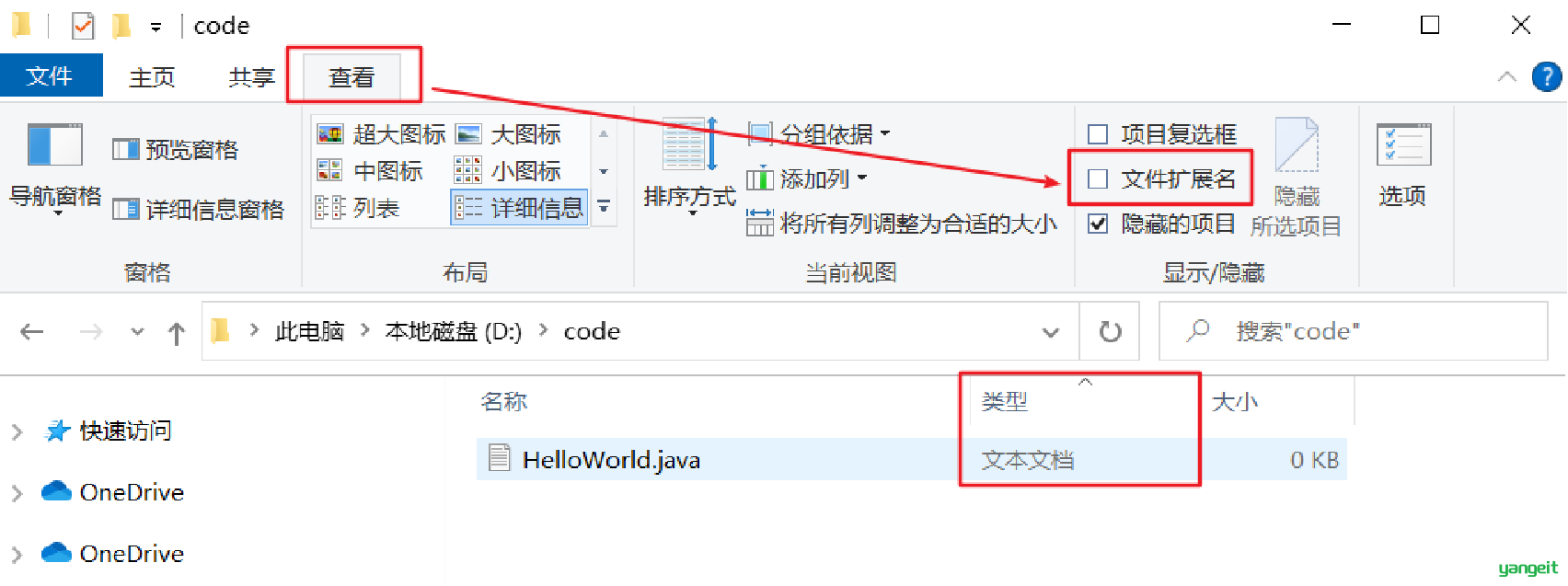The width and height of the screenshot is (1568, 586).
Task: Click code folder in address bar
Action: 592,331
